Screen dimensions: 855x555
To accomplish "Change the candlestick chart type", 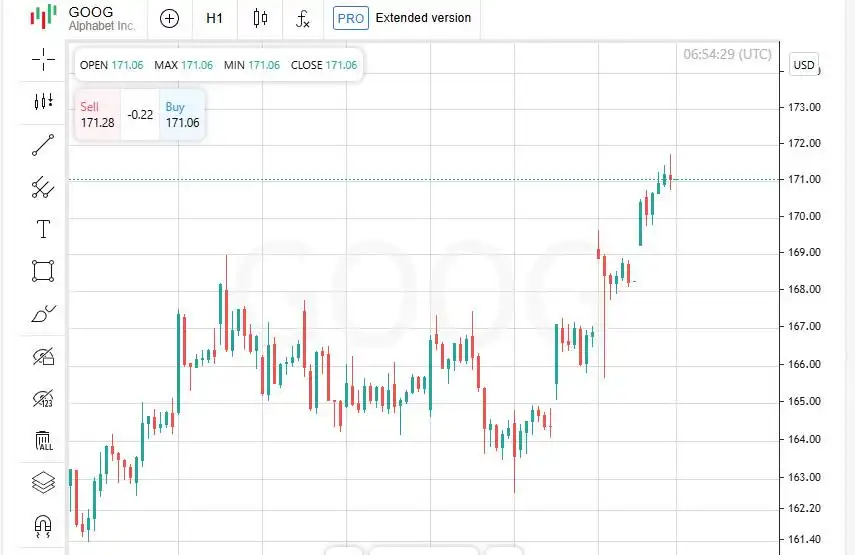I will point(260,19).
